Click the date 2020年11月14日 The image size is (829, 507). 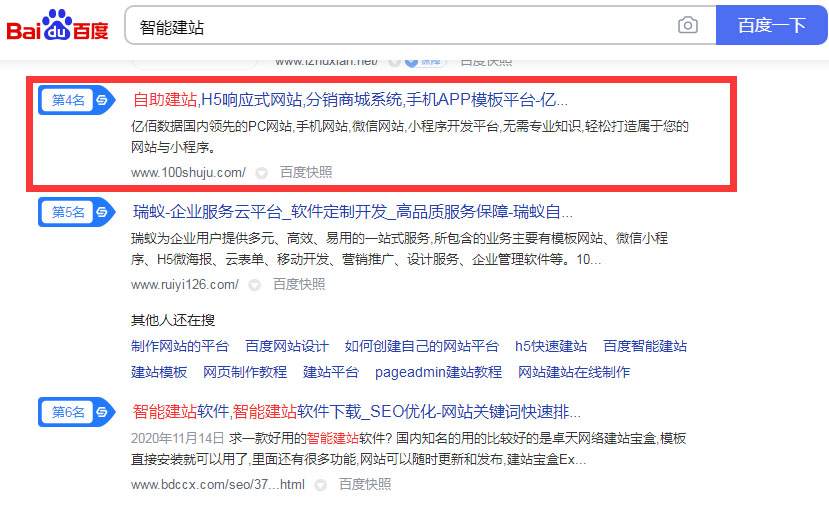pyautogui.click(x=178, y=438)
